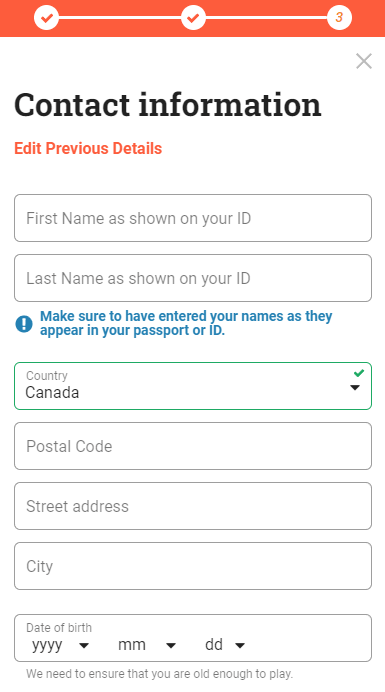
Task: Click into the Street address field
Action: click(x=193, y=506)
